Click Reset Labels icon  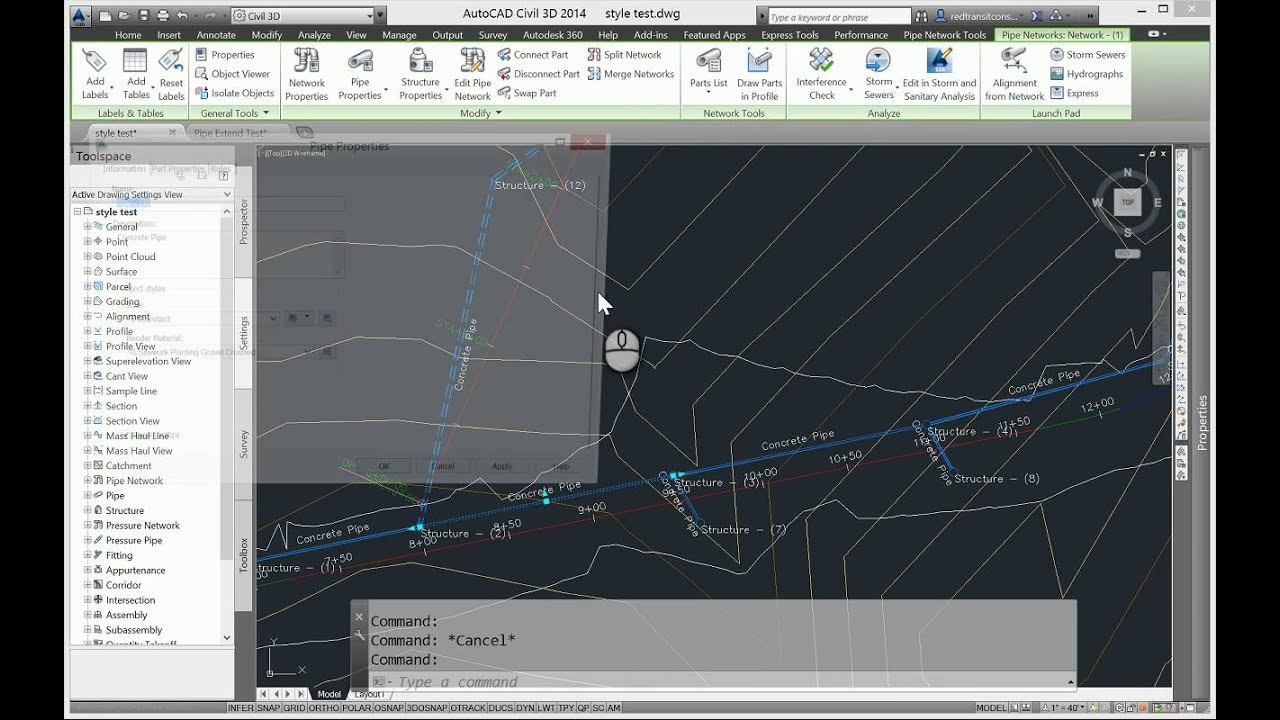pyautogui.click(x=171, y=73)
